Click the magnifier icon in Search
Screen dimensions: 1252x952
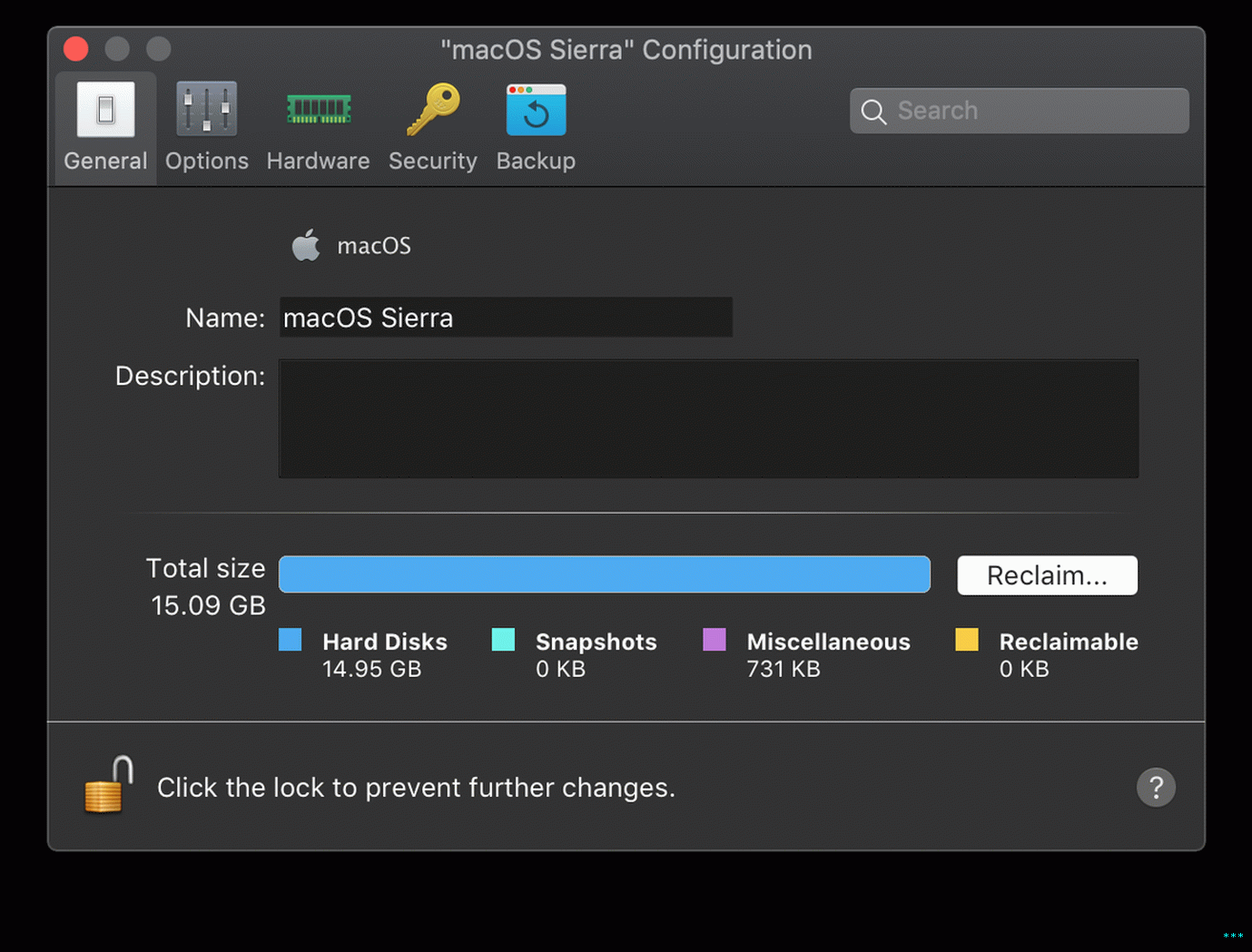pyautogui.click(x=873, y=112)
